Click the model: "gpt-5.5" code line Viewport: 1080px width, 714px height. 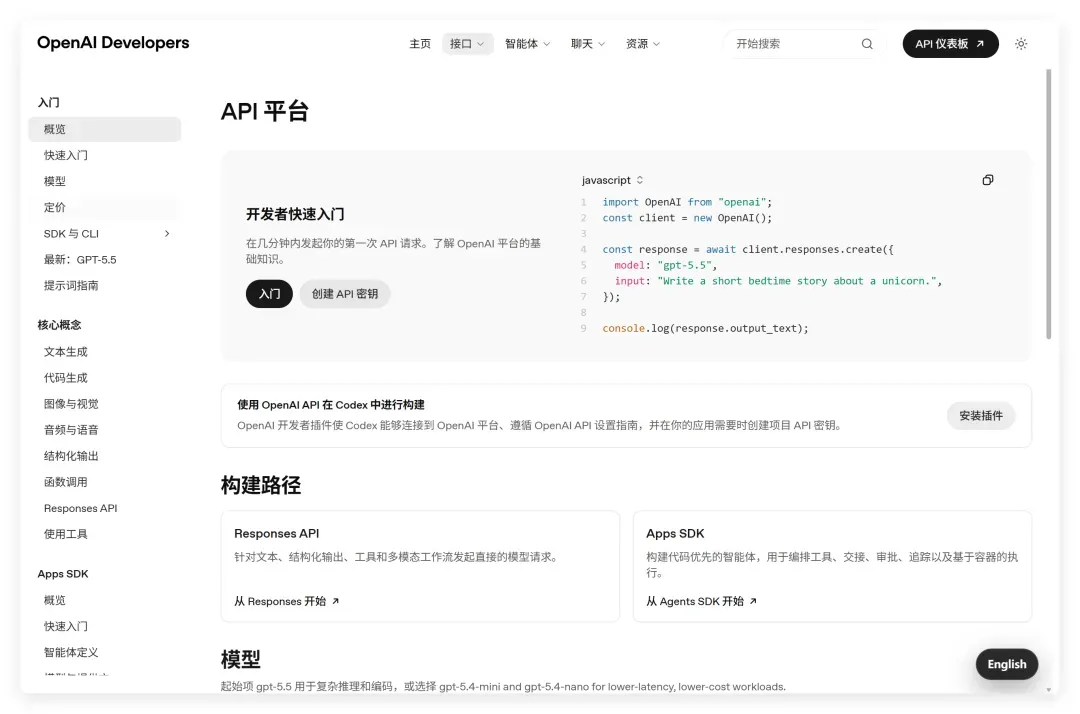pyautogui.click(x=665, y=266)
